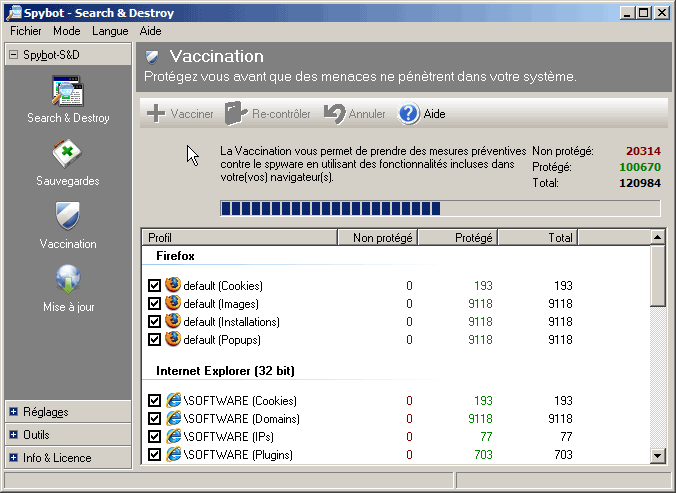Click Total value 120984

[640, 183]
